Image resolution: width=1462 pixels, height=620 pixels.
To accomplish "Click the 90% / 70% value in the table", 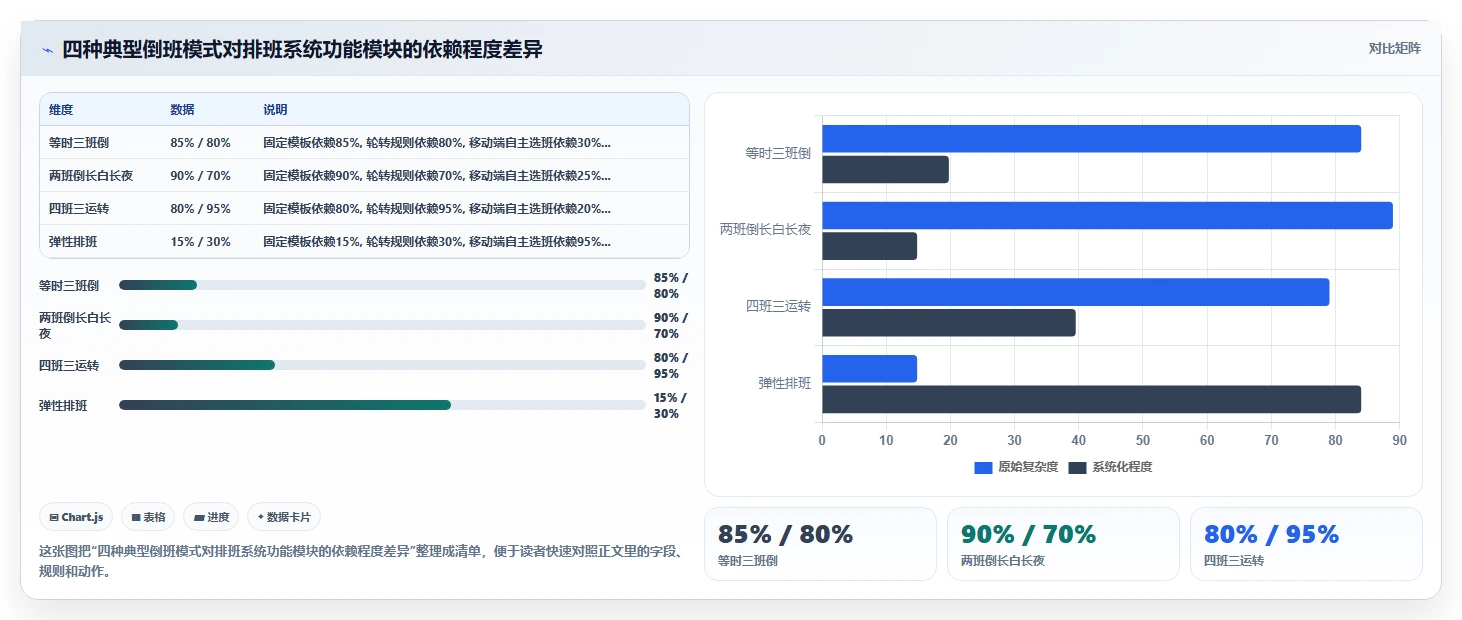I will (x=200, y=175).
